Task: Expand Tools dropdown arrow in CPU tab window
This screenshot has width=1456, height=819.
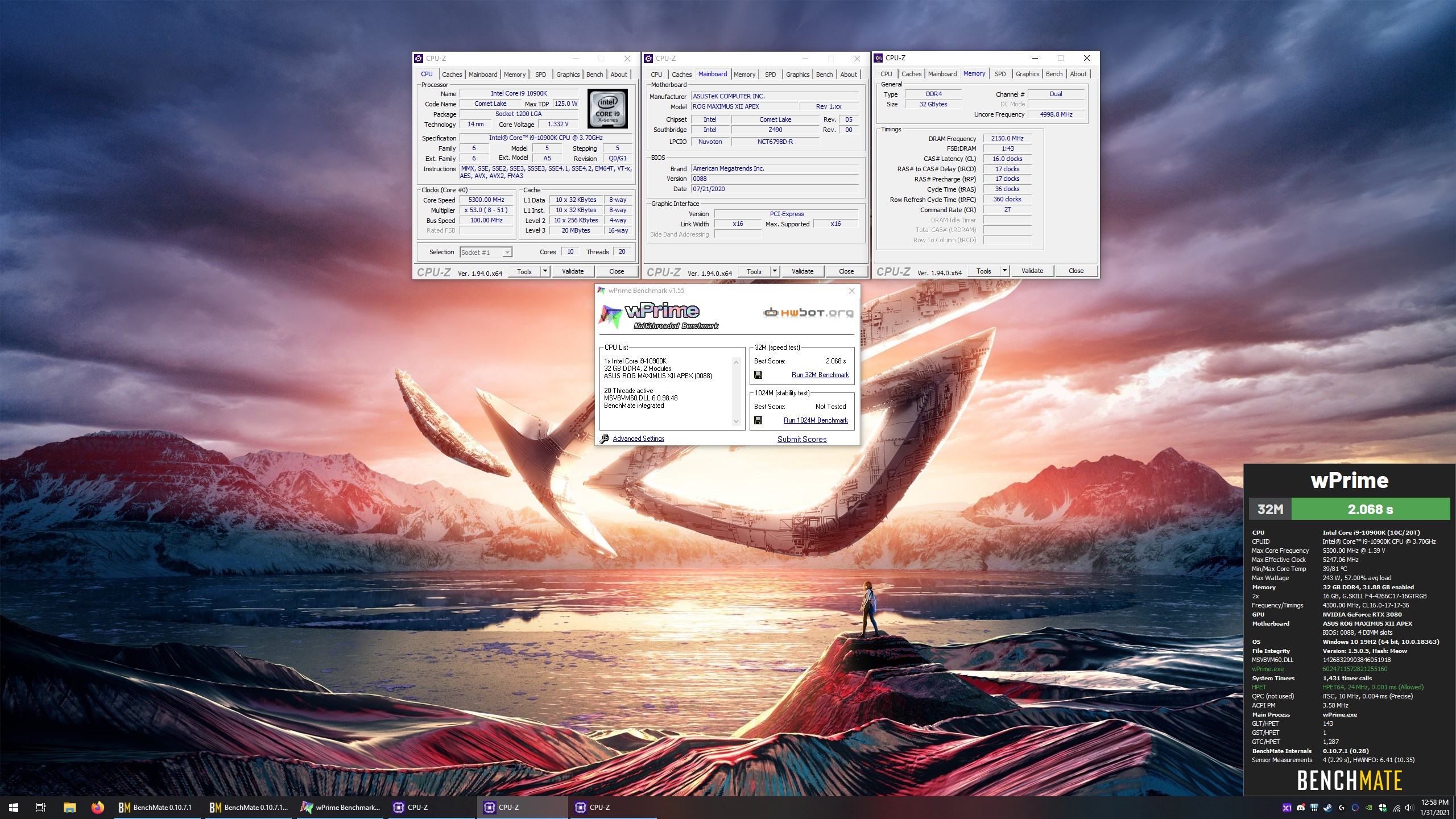Action: (x=545, y=271)
